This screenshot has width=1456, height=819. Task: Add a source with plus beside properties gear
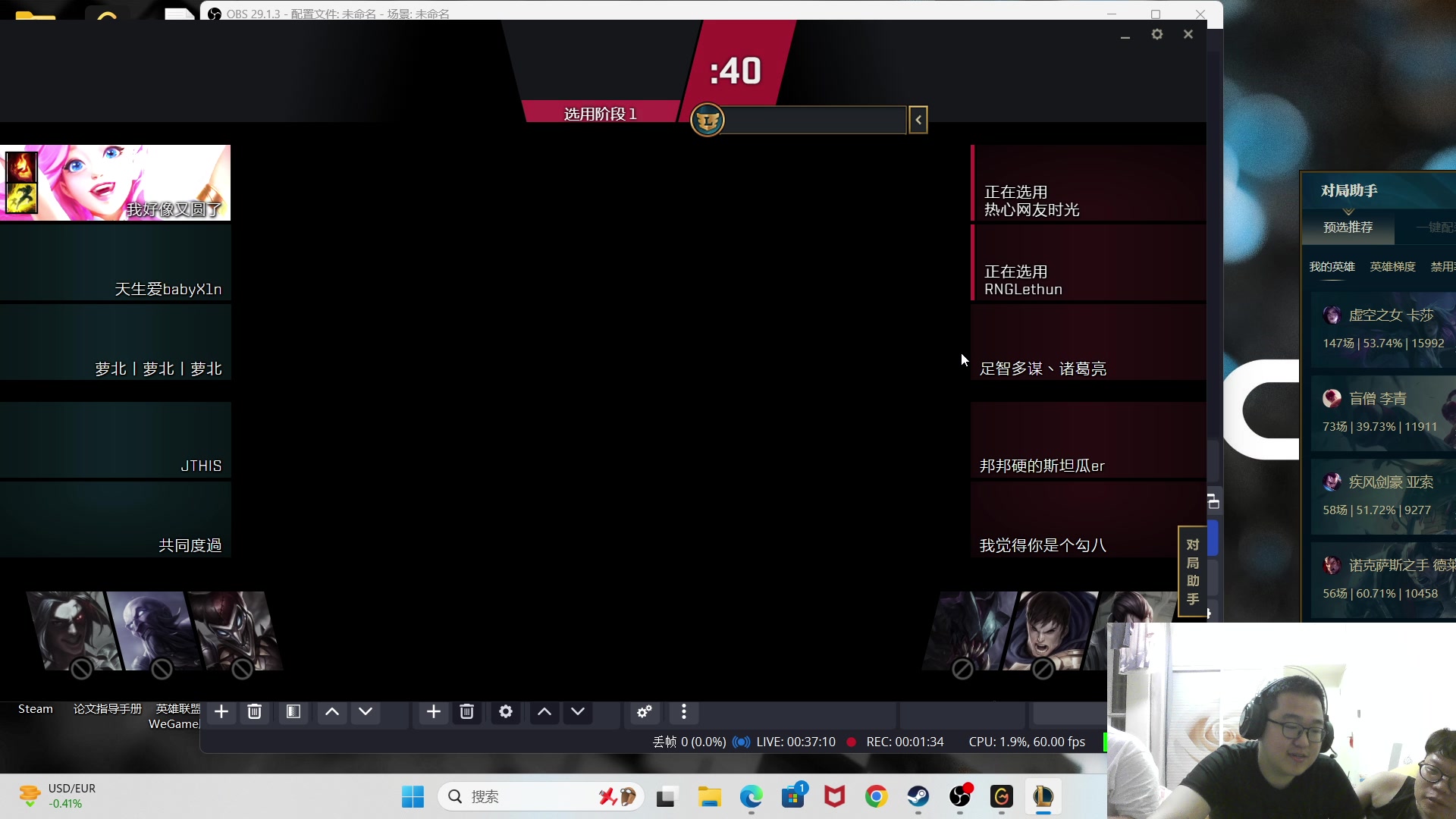pyautogui.click(x=434, y=711)
